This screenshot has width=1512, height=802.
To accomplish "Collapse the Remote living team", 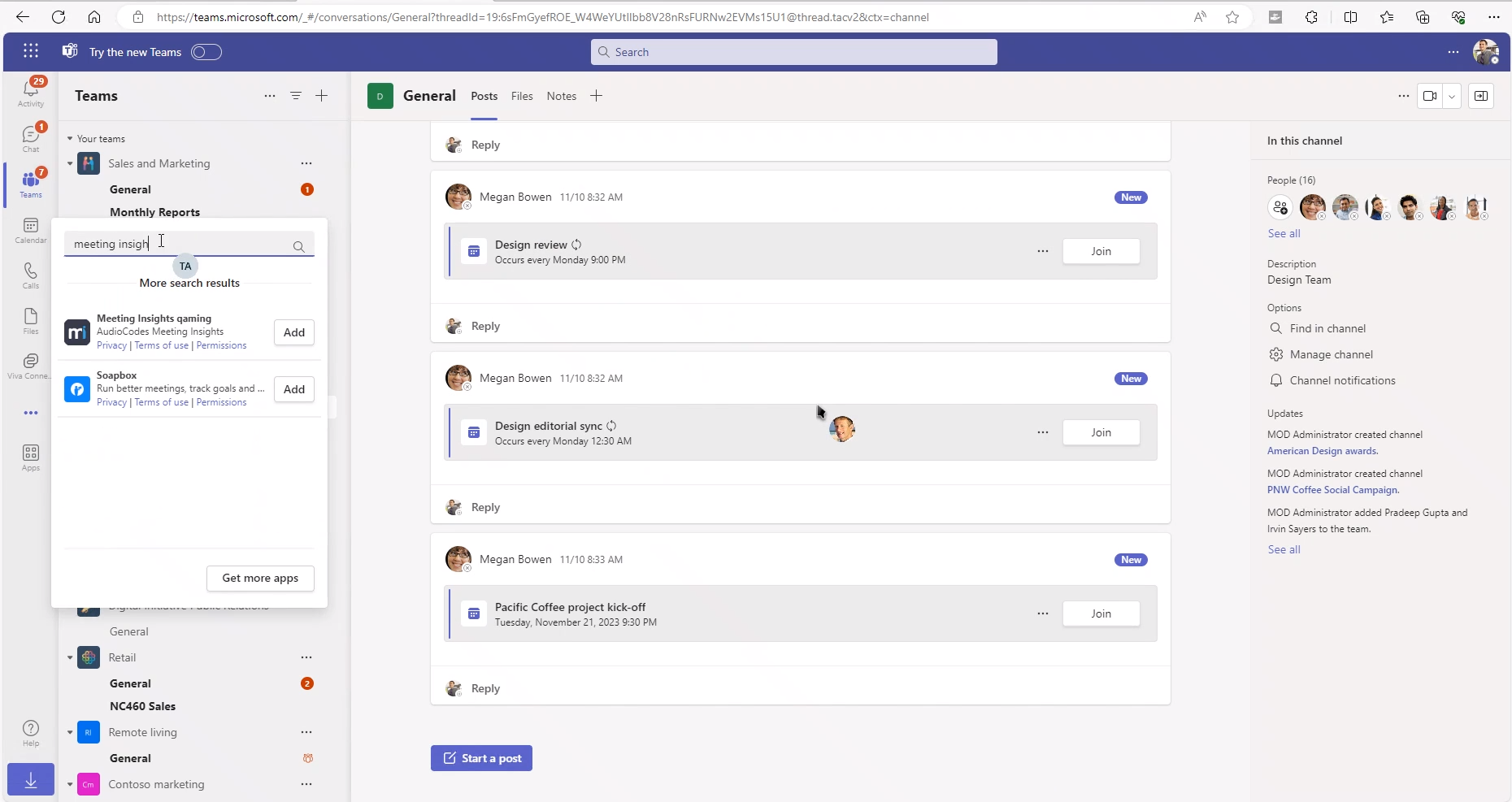I will point(70,732).
